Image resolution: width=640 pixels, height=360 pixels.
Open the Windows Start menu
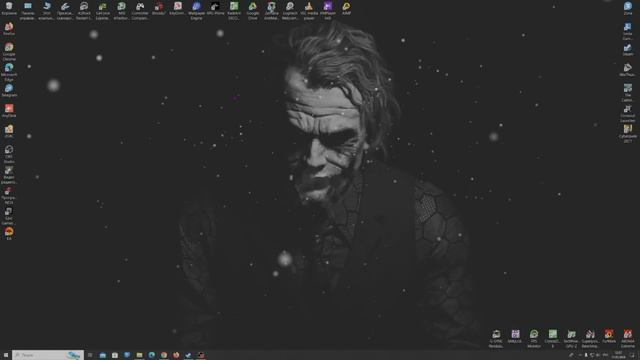6,355
